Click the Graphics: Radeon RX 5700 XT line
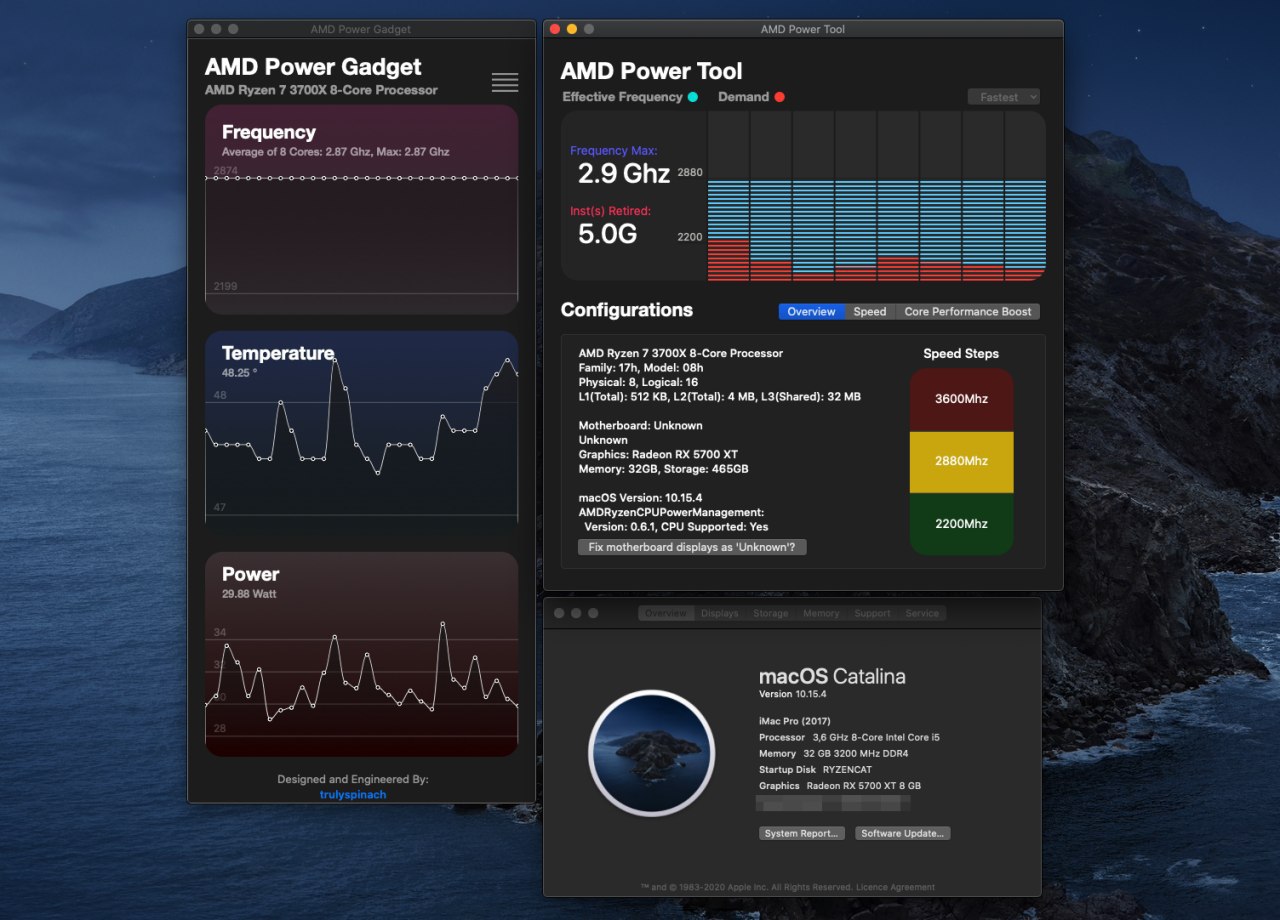This screenshot has height=920, width=1280. [x=658, y=454]
